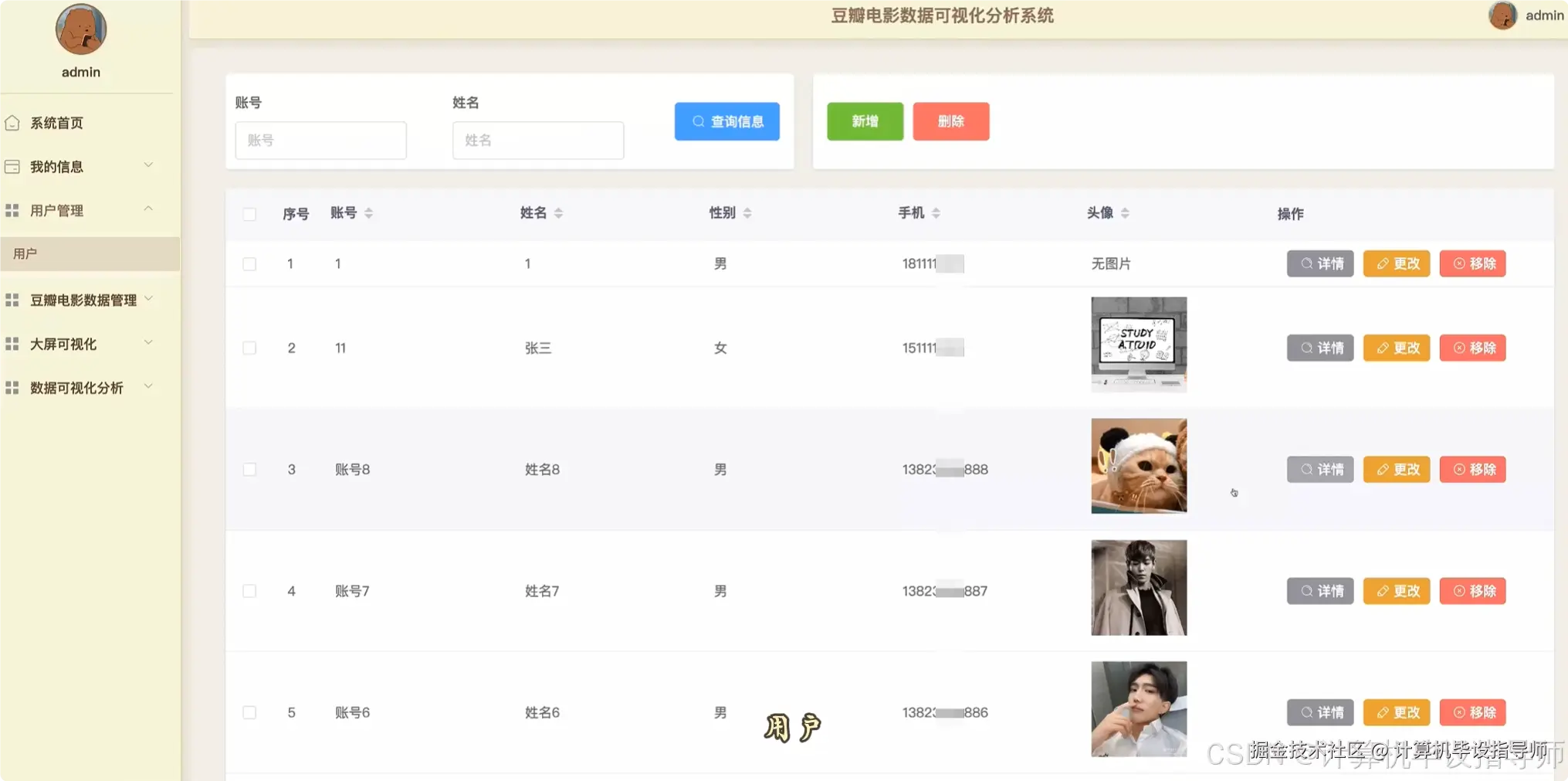This screenshot has width=1568, height=781.
Task: Expand the 豆瓣电影数据管理 dropdown arrow
Action: (148, 300)
